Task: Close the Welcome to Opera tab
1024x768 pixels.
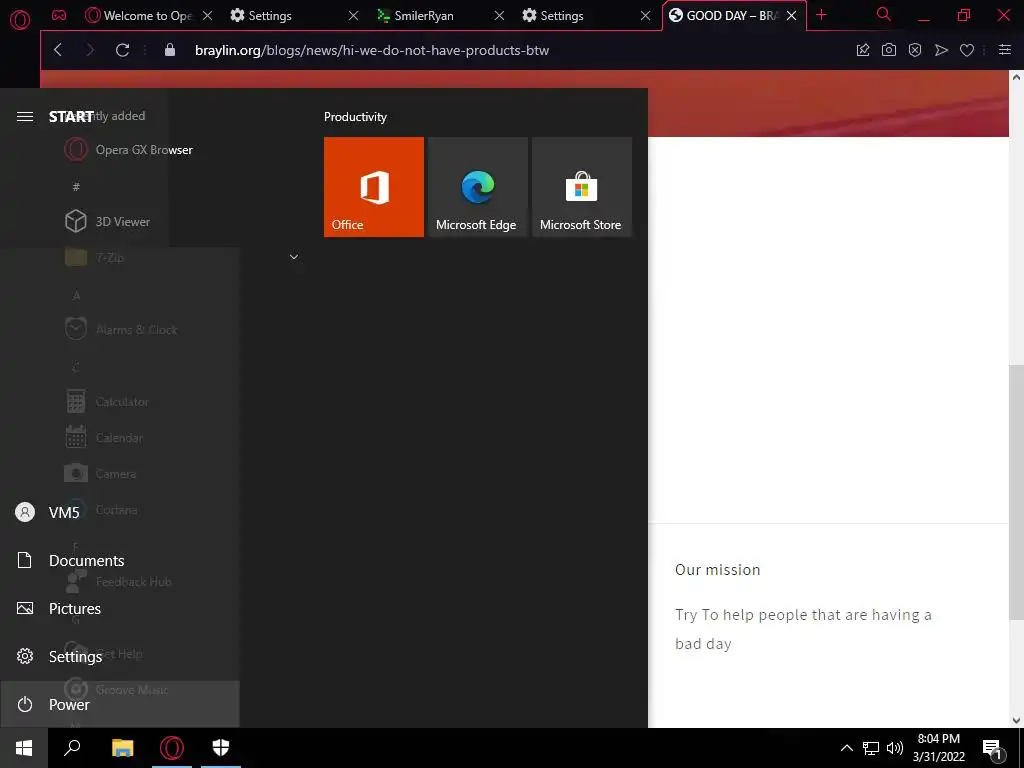Action: (207, 16)
